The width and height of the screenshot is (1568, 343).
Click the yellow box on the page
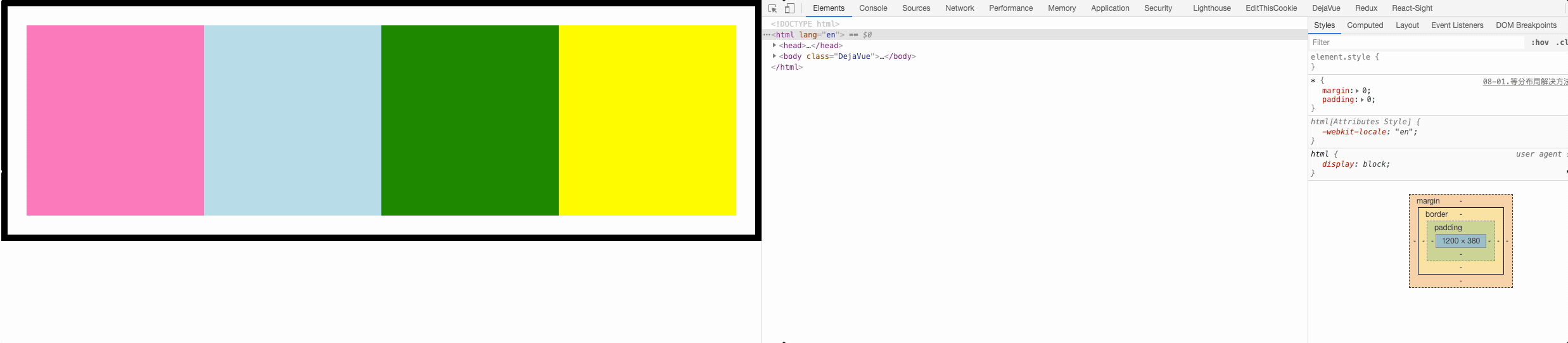click(647, 120)
